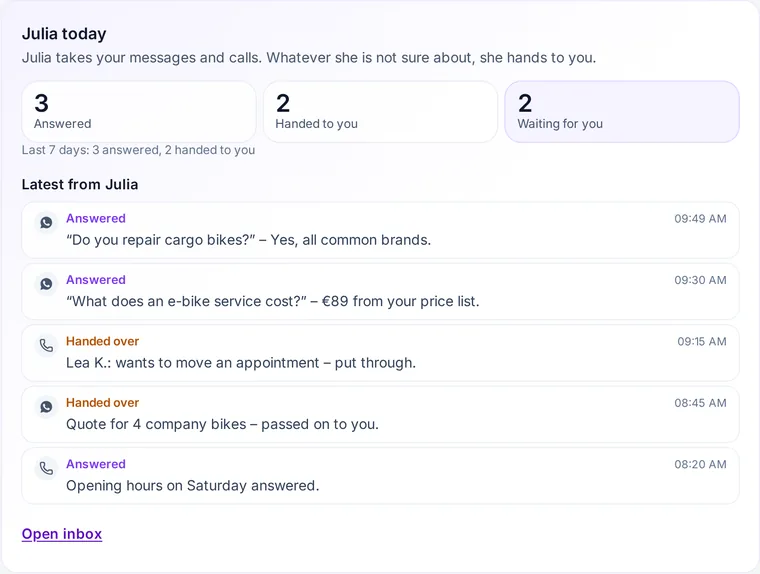Select the 3 Answered stat card

pyautogui.click(x=139, y=112)
